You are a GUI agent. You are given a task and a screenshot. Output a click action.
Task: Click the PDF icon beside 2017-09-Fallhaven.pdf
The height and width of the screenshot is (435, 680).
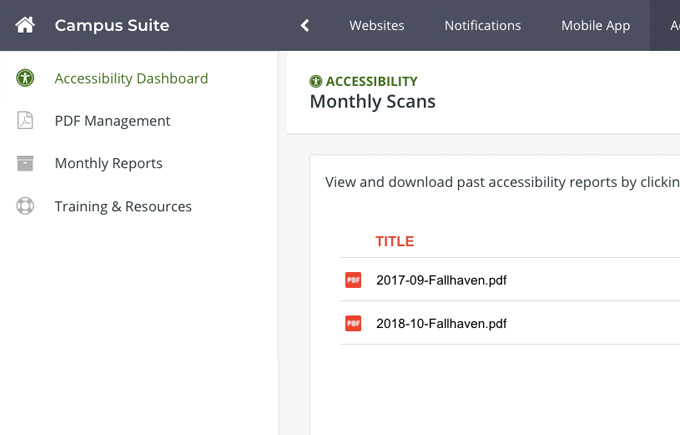click(353, 280)
